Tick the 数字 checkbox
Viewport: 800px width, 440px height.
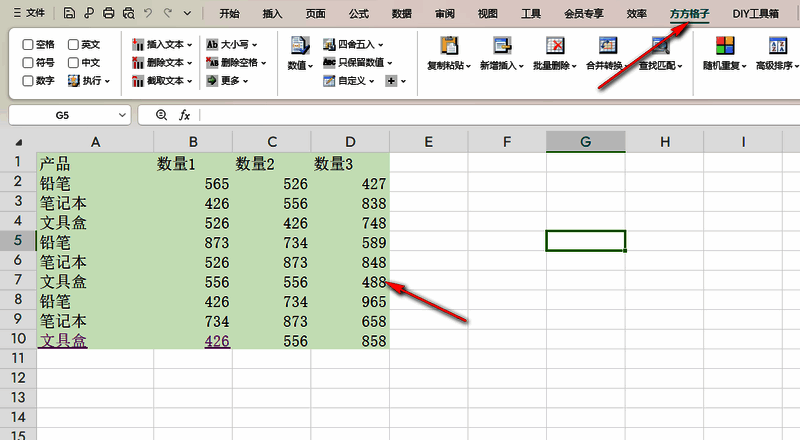pos(28,81)
